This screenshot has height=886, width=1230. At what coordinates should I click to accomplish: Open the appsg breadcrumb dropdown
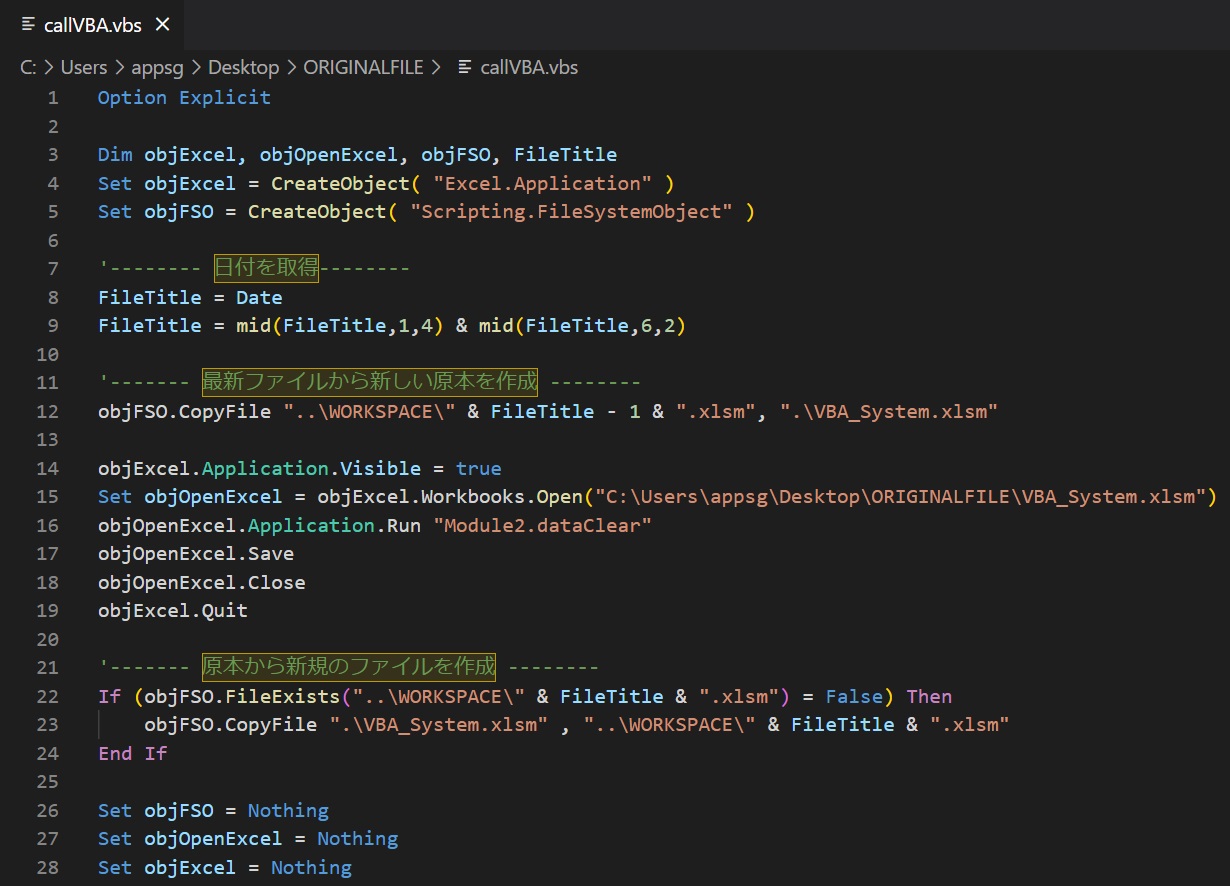pos(157,67)
